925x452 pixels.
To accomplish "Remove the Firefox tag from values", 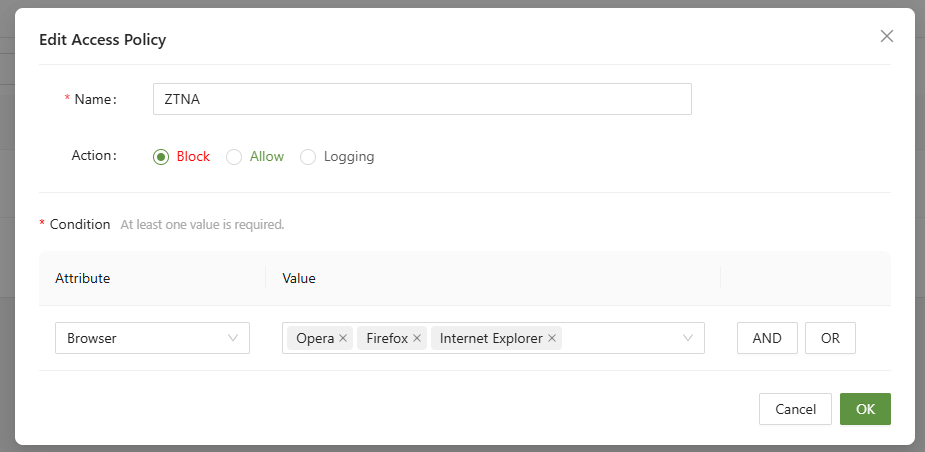I will click(417, 338).
